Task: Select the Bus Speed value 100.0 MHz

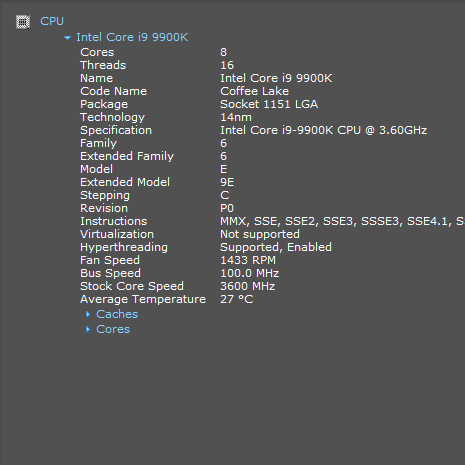Action: 249,273
